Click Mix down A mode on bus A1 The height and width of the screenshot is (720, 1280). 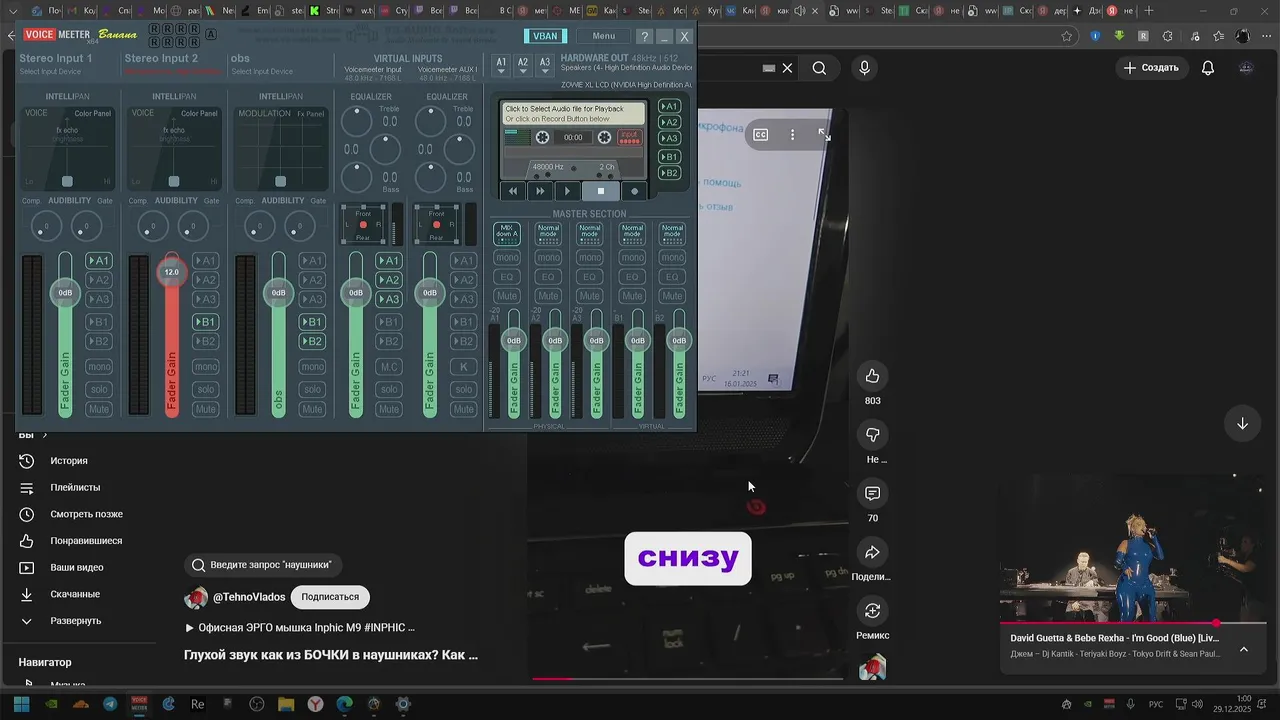[x=507, y=234]
